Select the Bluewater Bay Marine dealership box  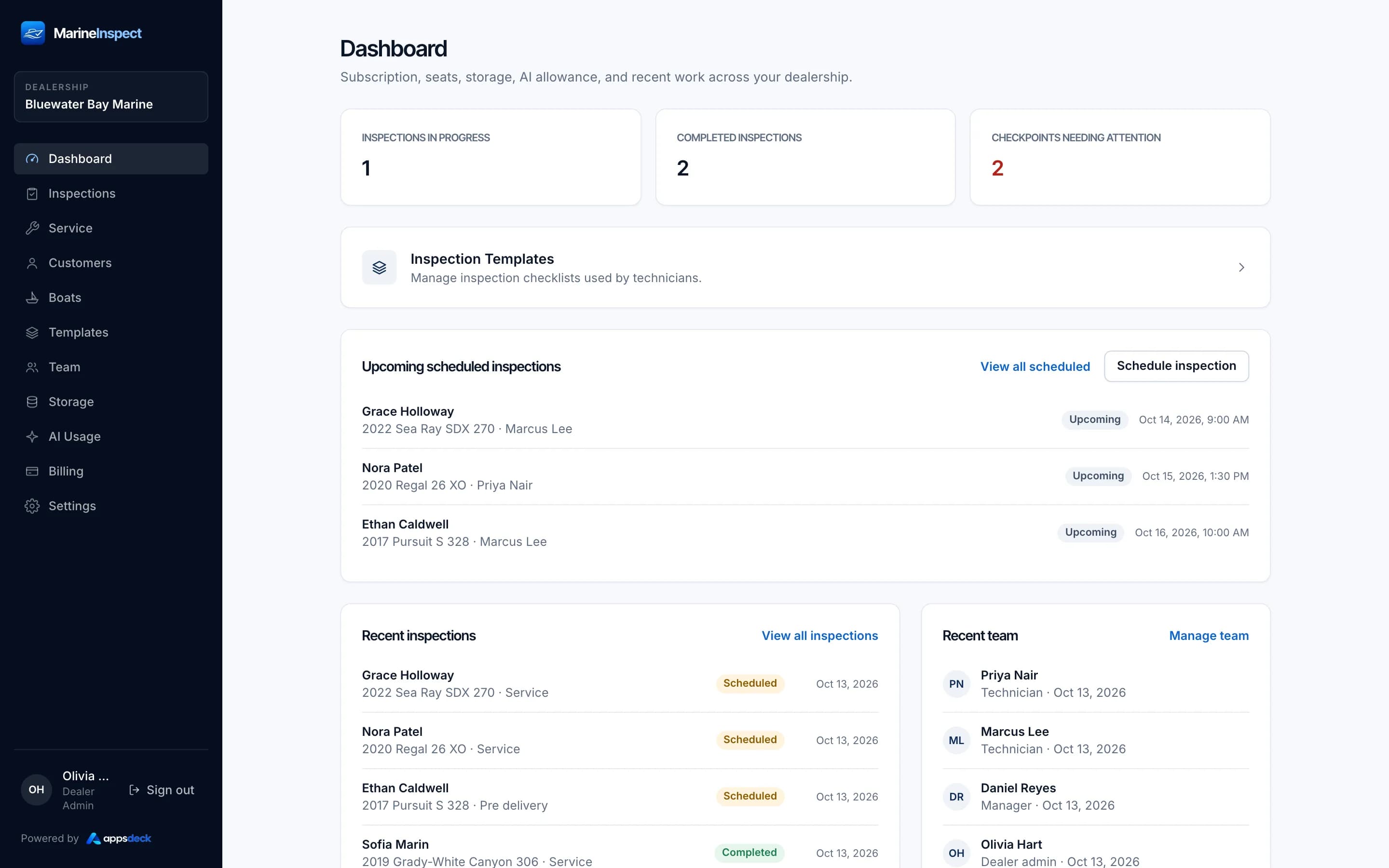pyautogui.click(x=111, y=96)
